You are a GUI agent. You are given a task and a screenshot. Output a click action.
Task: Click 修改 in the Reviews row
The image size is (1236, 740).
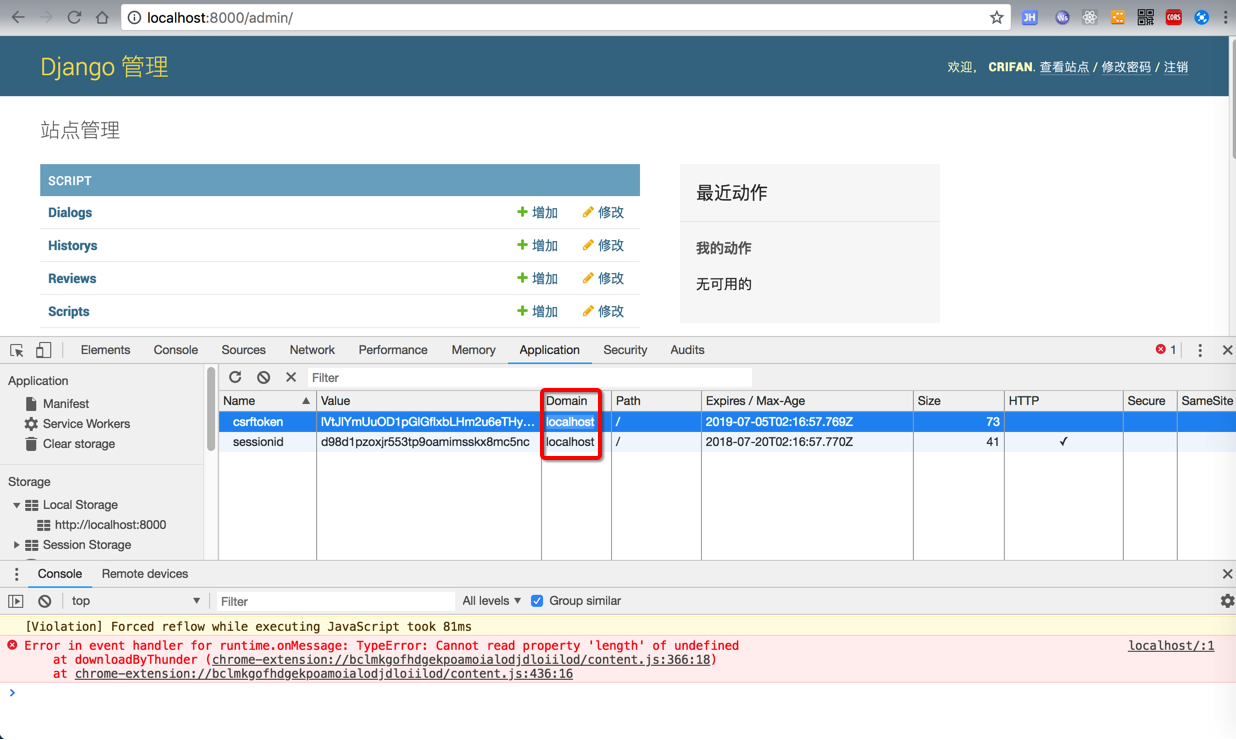(x=603, y=279)
